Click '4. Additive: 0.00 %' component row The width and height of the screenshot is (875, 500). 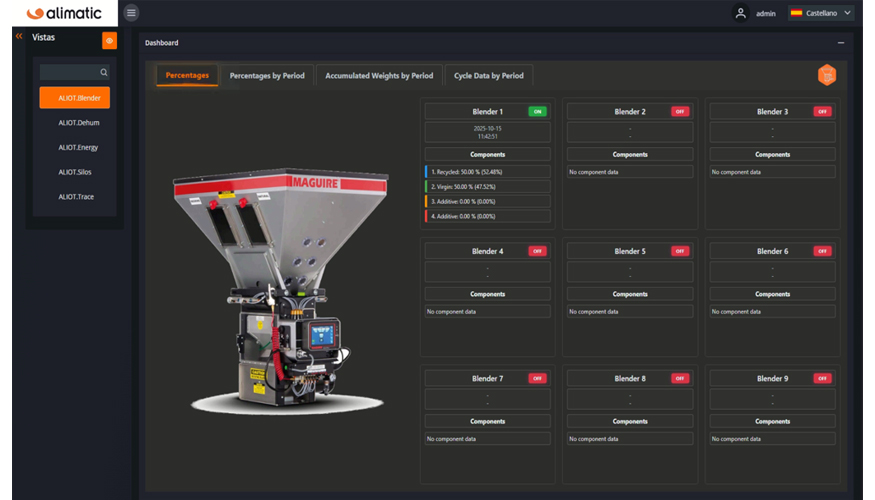[488, 216]
